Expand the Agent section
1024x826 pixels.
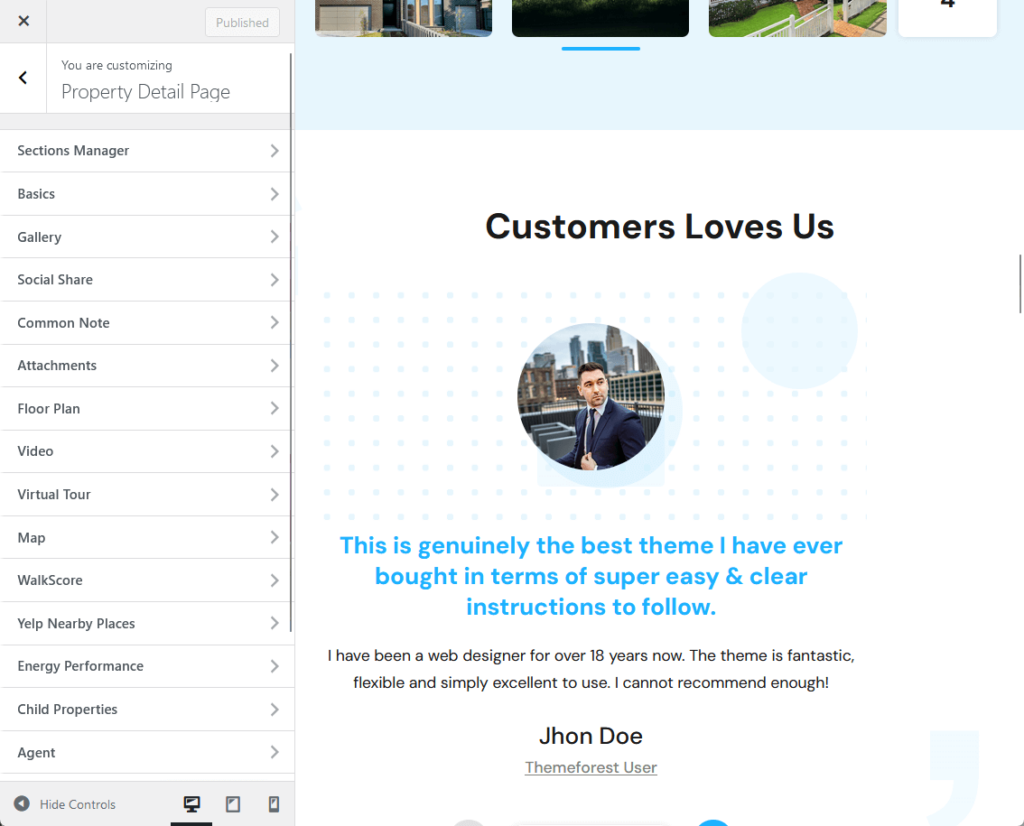pyautogui.click(x=146, y=752)
